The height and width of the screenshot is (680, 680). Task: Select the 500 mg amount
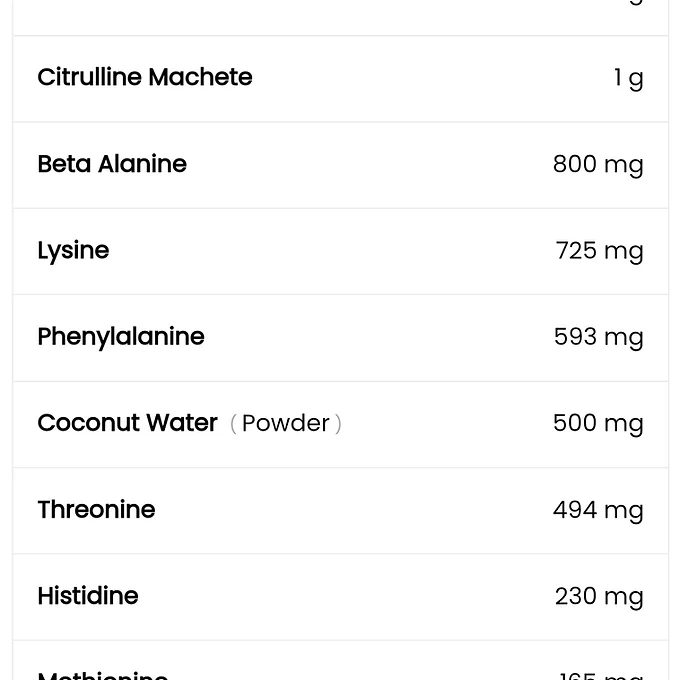[597, 423]
